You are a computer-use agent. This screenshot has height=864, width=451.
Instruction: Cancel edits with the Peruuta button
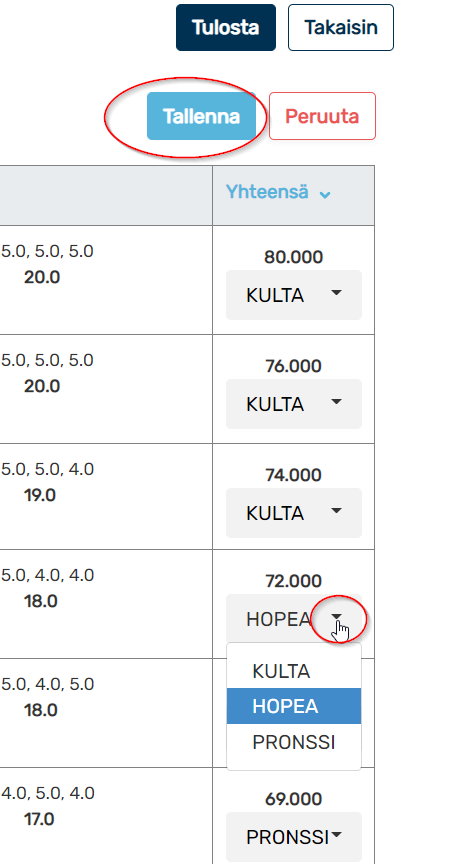(x=322, y=116)
